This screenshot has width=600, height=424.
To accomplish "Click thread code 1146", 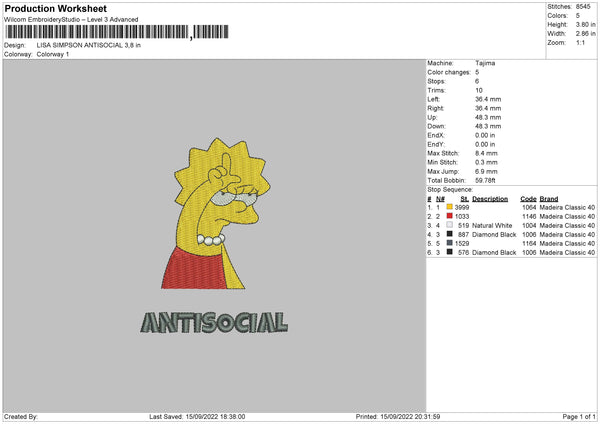I will [x=529, y=217].
